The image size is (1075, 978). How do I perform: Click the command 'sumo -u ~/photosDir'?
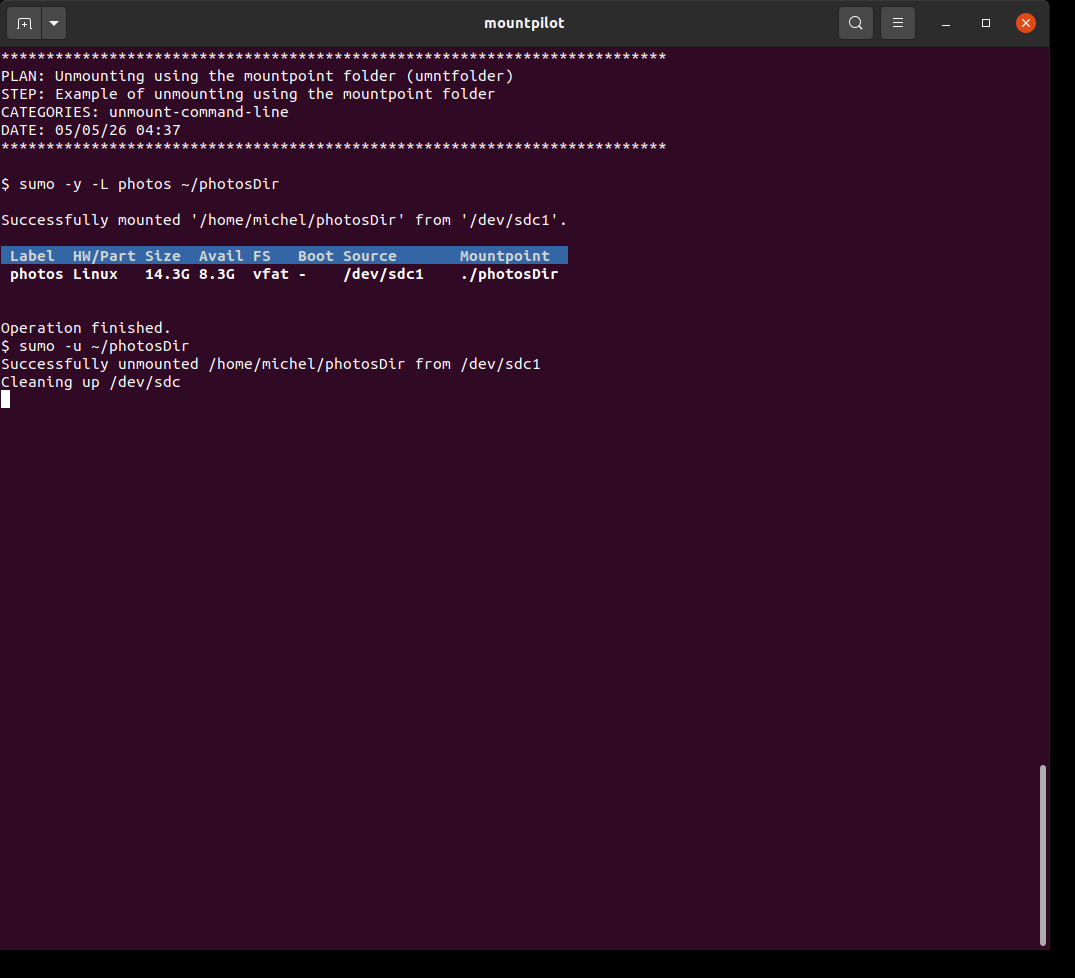tap(104, 346)
